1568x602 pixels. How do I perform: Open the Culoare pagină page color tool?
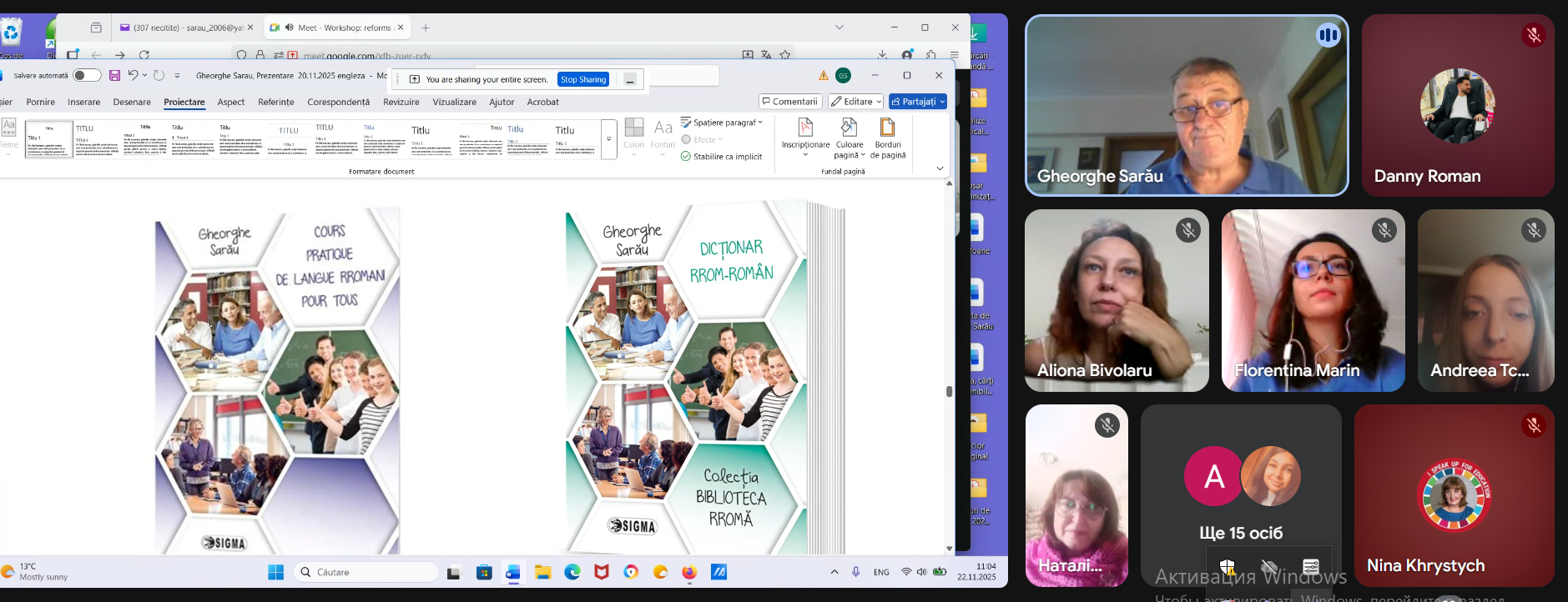[x=849, y=128]
